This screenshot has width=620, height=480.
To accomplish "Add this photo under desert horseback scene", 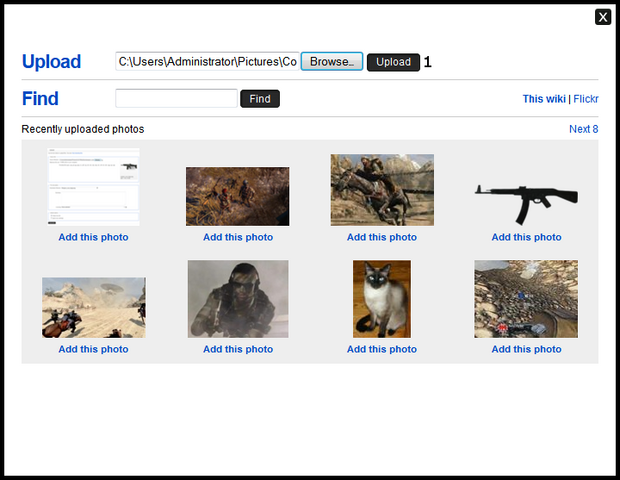I will (x=93, y=349).
